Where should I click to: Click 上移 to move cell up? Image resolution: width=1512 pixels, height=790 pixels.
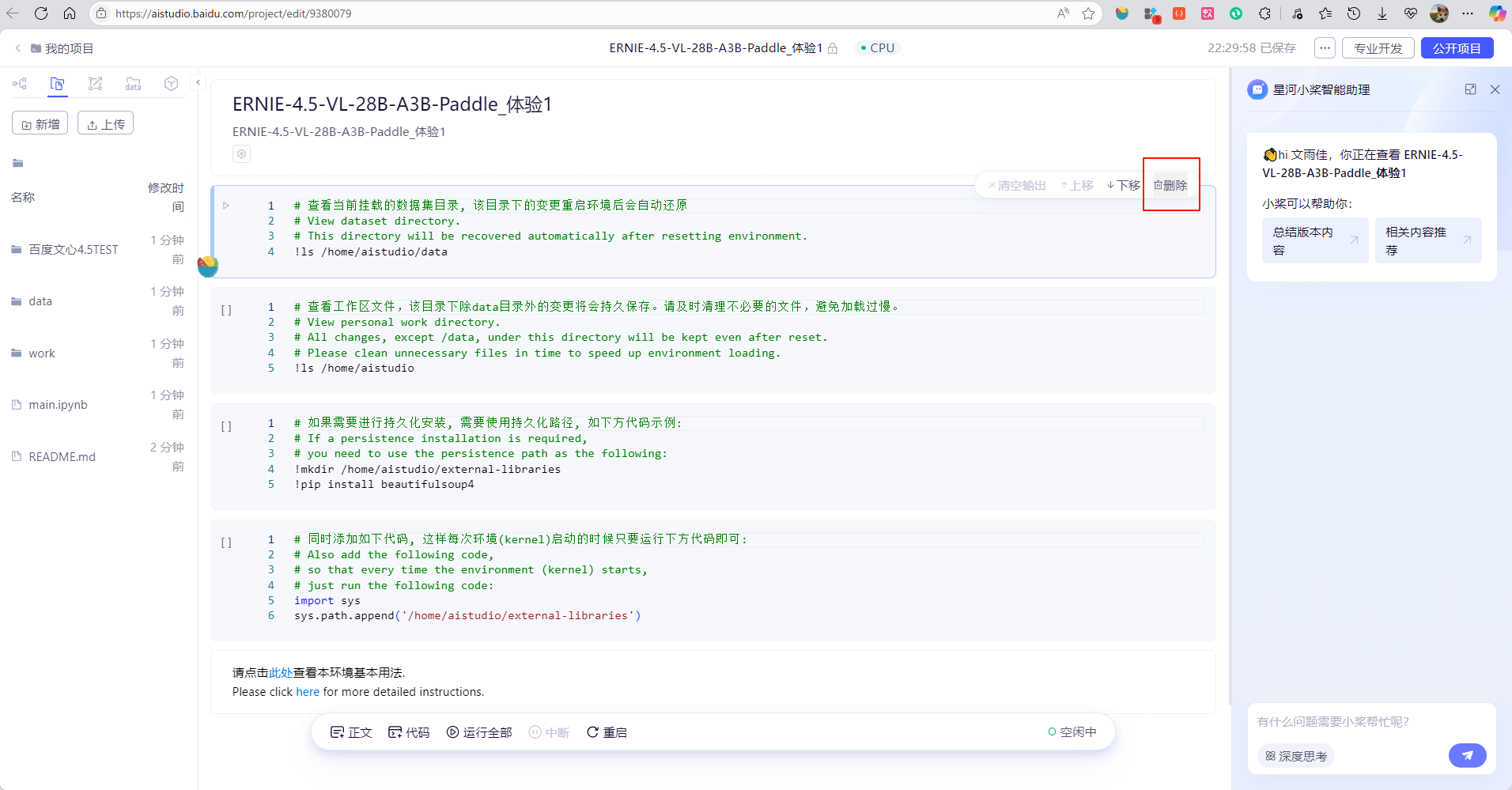point(1076,186)
